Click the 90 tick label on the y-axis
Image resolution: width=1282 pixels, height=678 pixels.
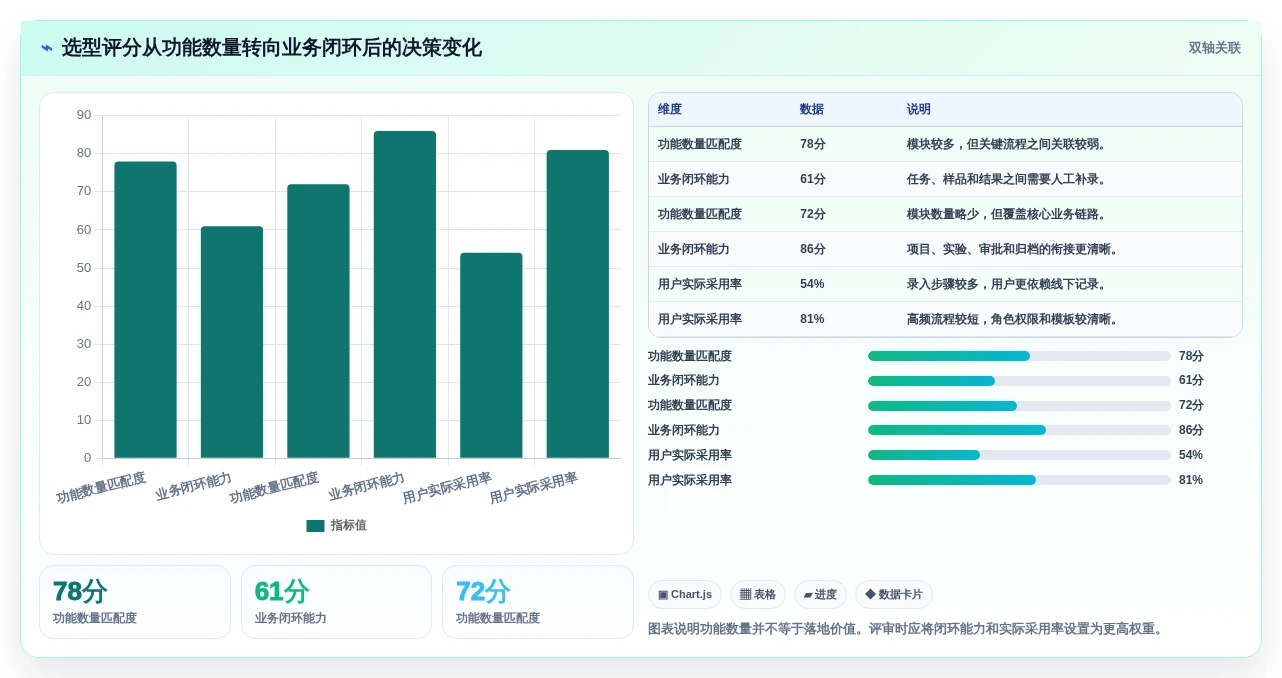[x=84, y=115]
